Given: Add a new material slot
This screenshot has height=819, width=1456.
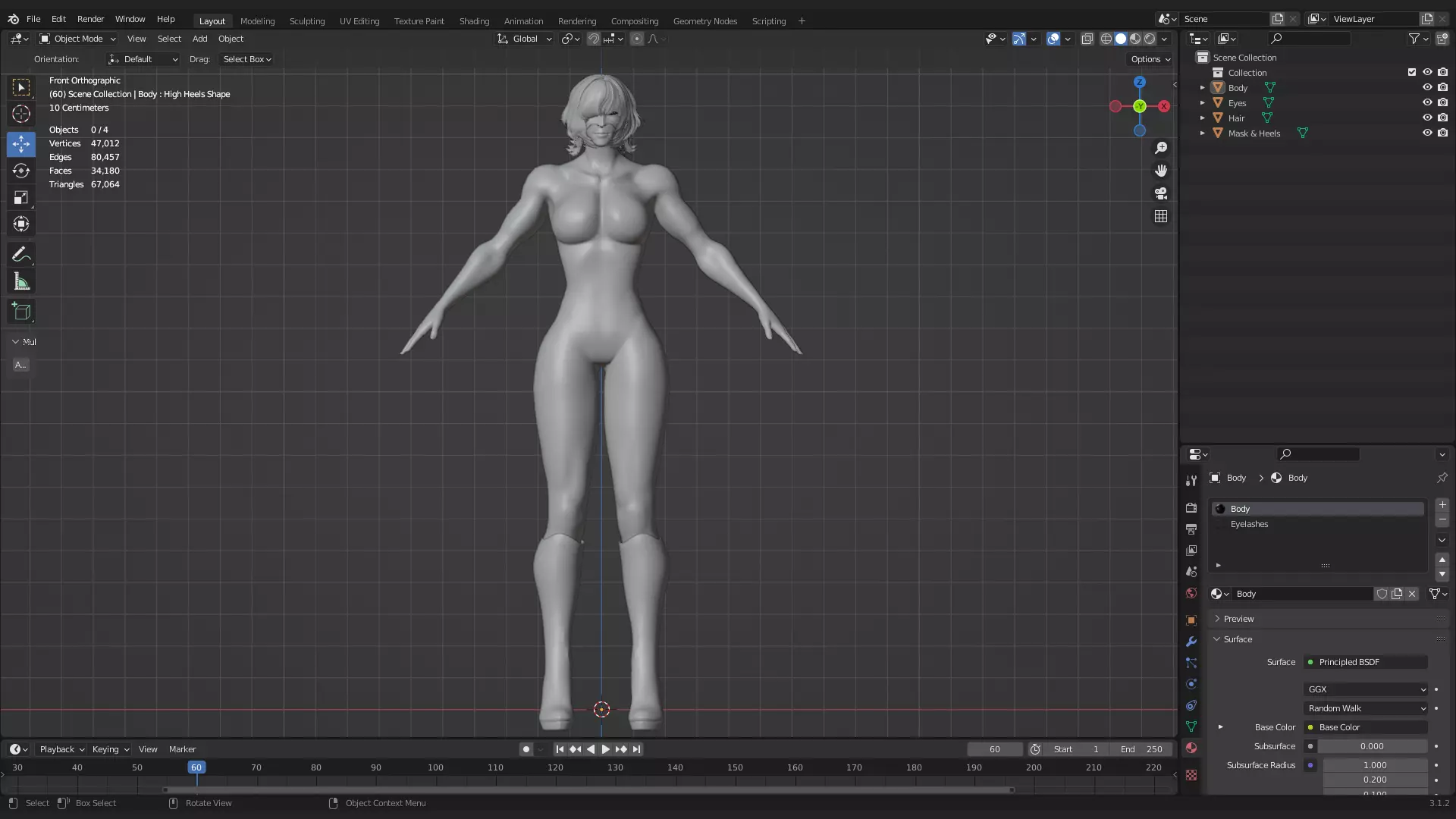Looking at the screenshot, I should point(1442,505).
